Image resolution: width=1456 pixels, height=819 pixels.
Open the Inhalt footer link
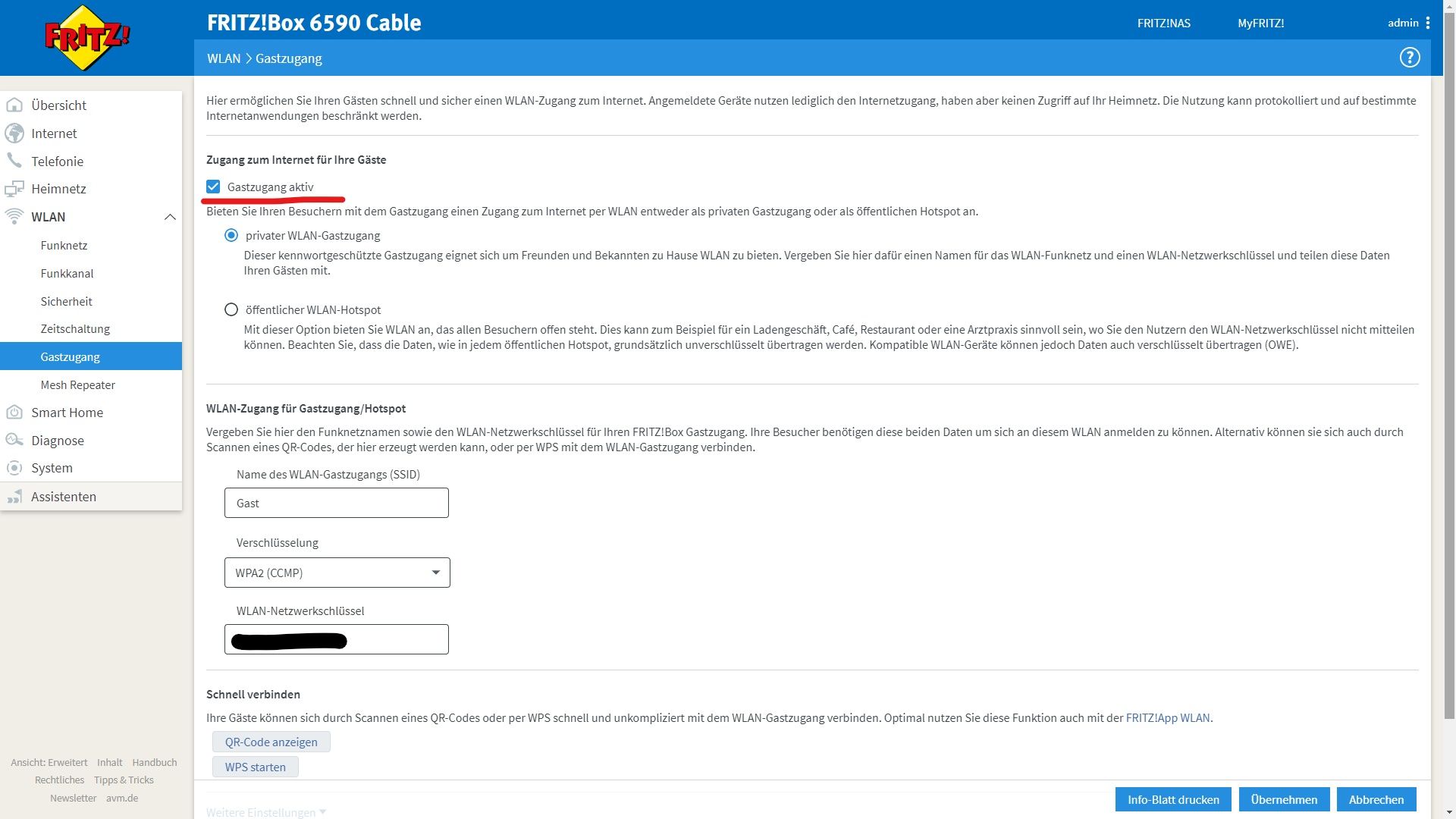coord(110,762)
